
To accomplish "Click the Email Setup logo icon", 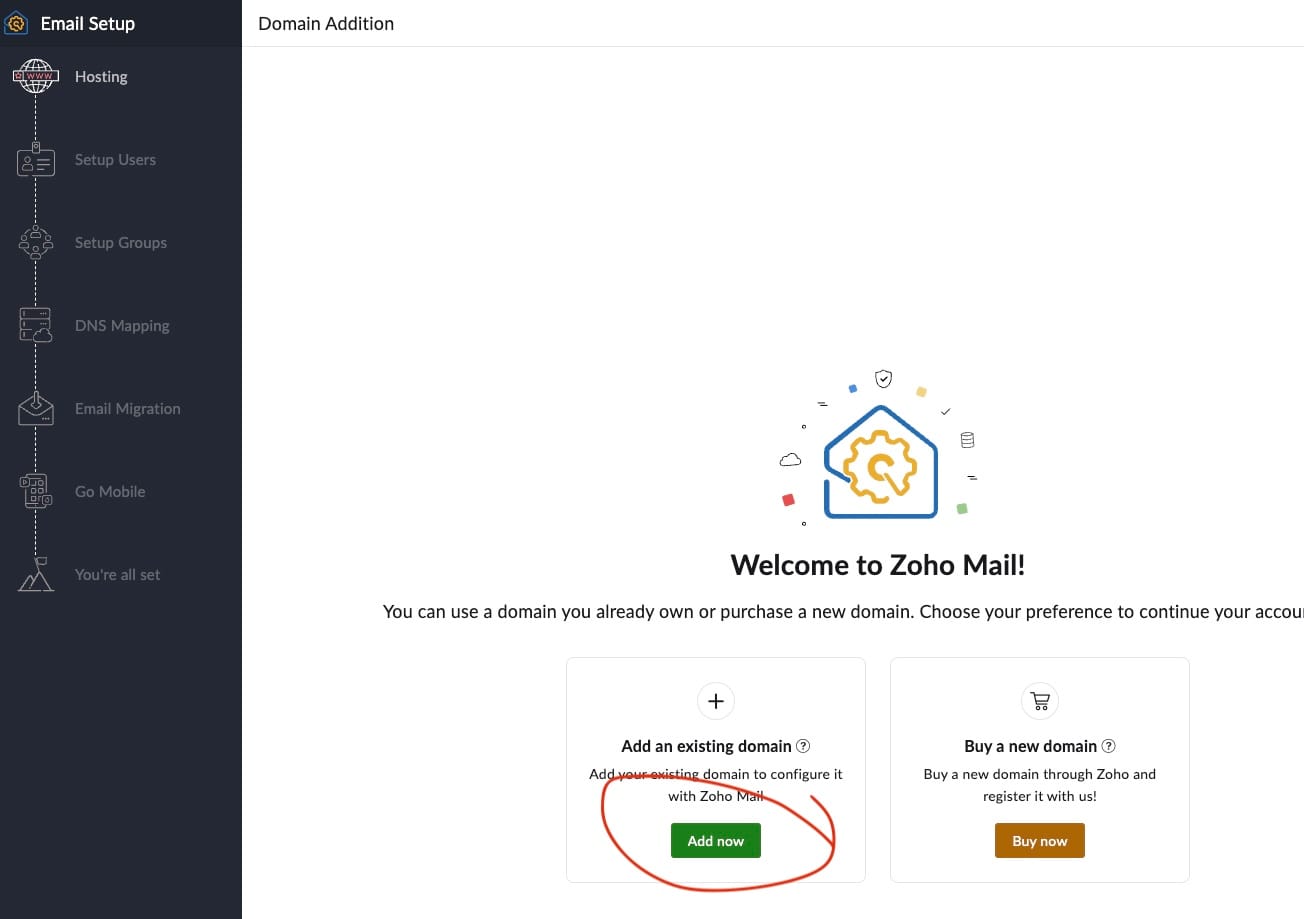I will click(x=16, y=23).
